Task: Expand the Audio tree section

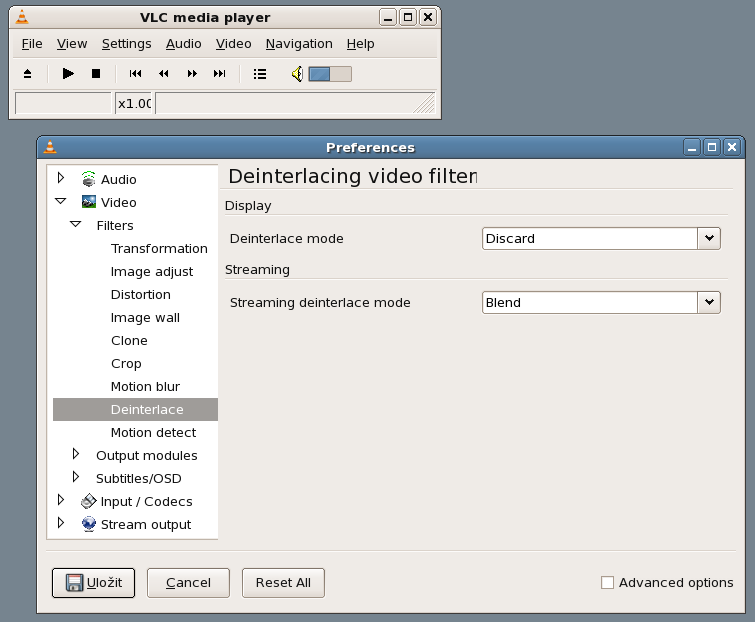Action: click(61, 179)
